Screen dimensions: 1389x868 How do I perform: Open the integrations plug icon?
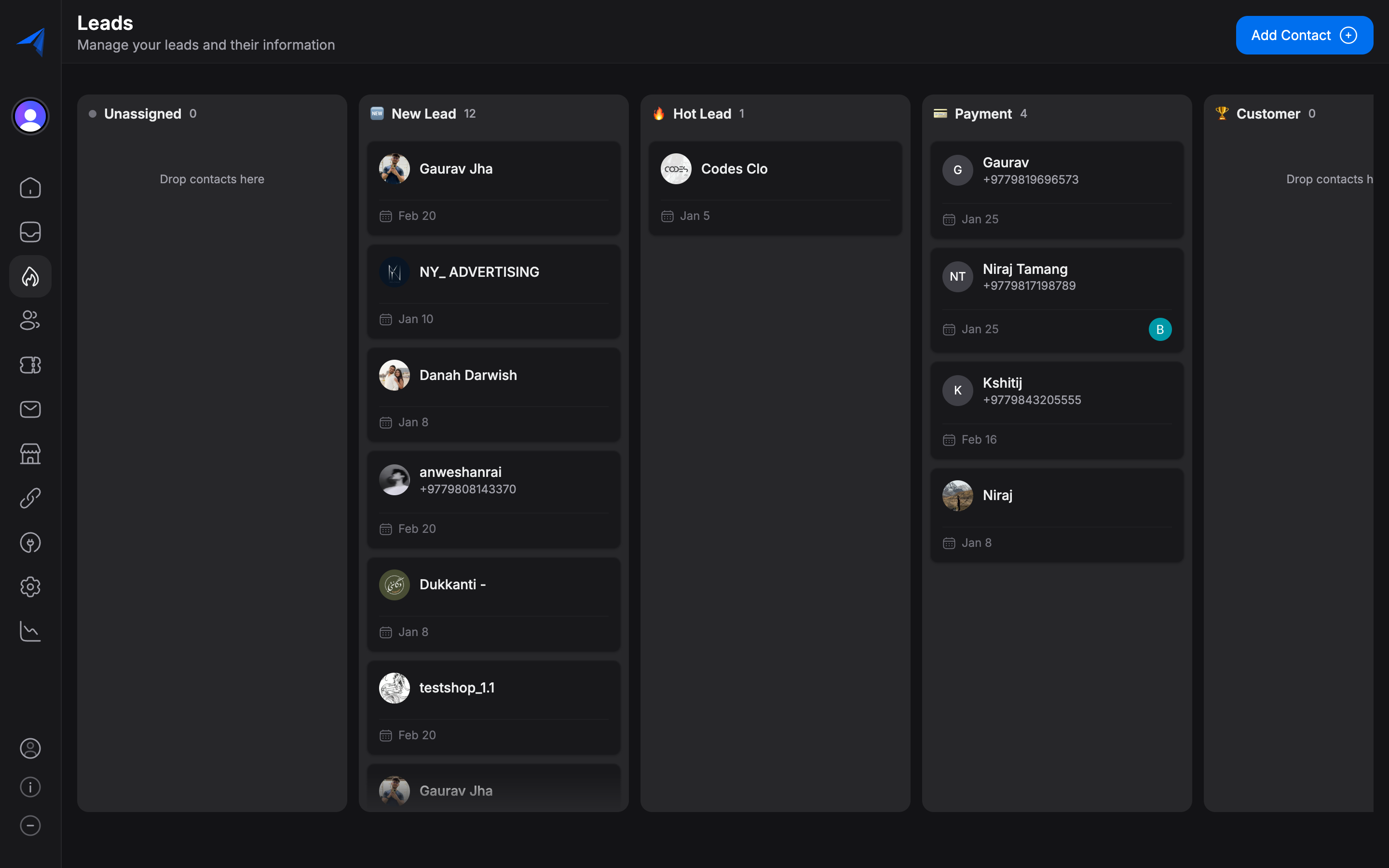[30, 542]
